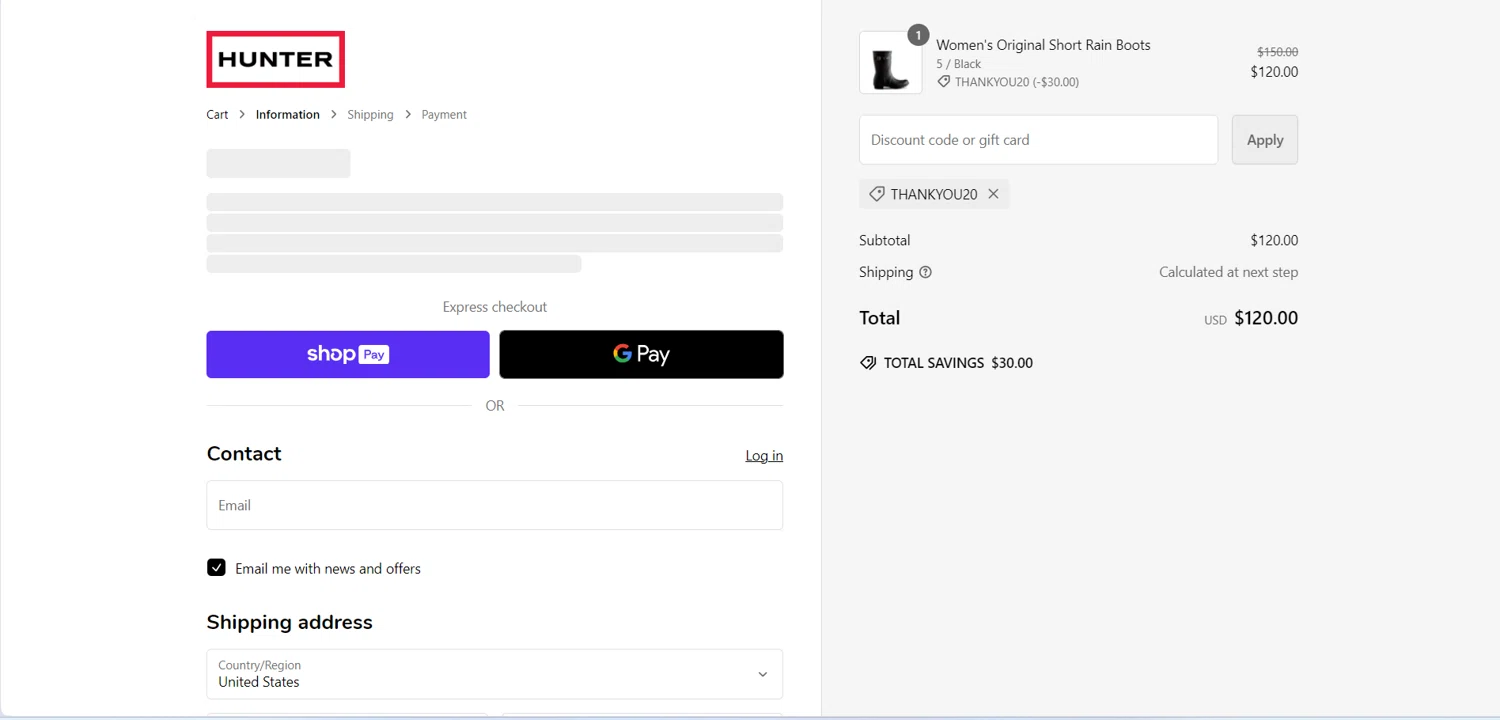Viewport: 1500px width, 720px height.
Task: Click the 5 / Black variant text
Action: point(958,64)
